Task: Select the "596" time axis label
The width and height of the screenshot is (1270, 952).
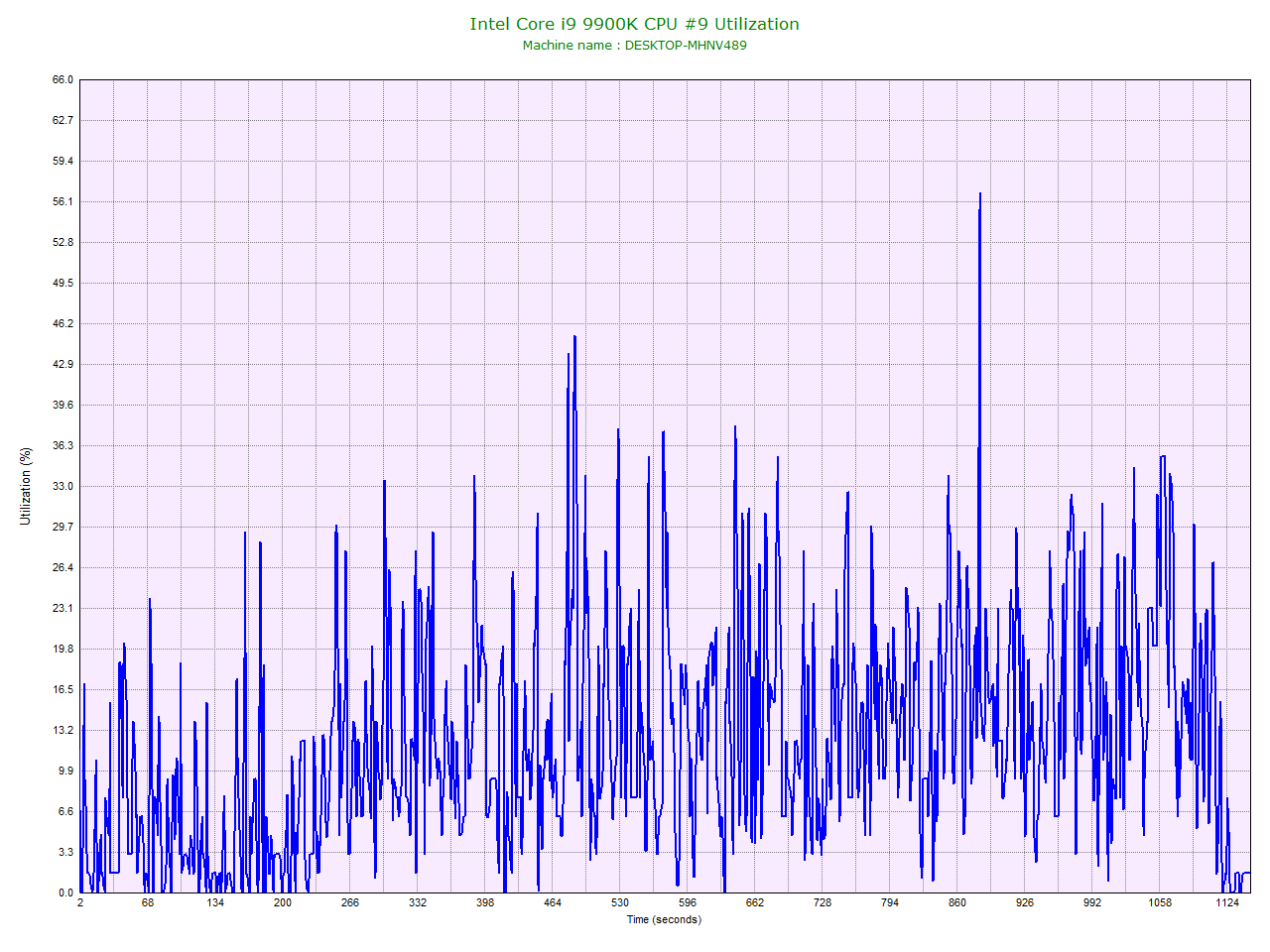Action: pos(688,903)
